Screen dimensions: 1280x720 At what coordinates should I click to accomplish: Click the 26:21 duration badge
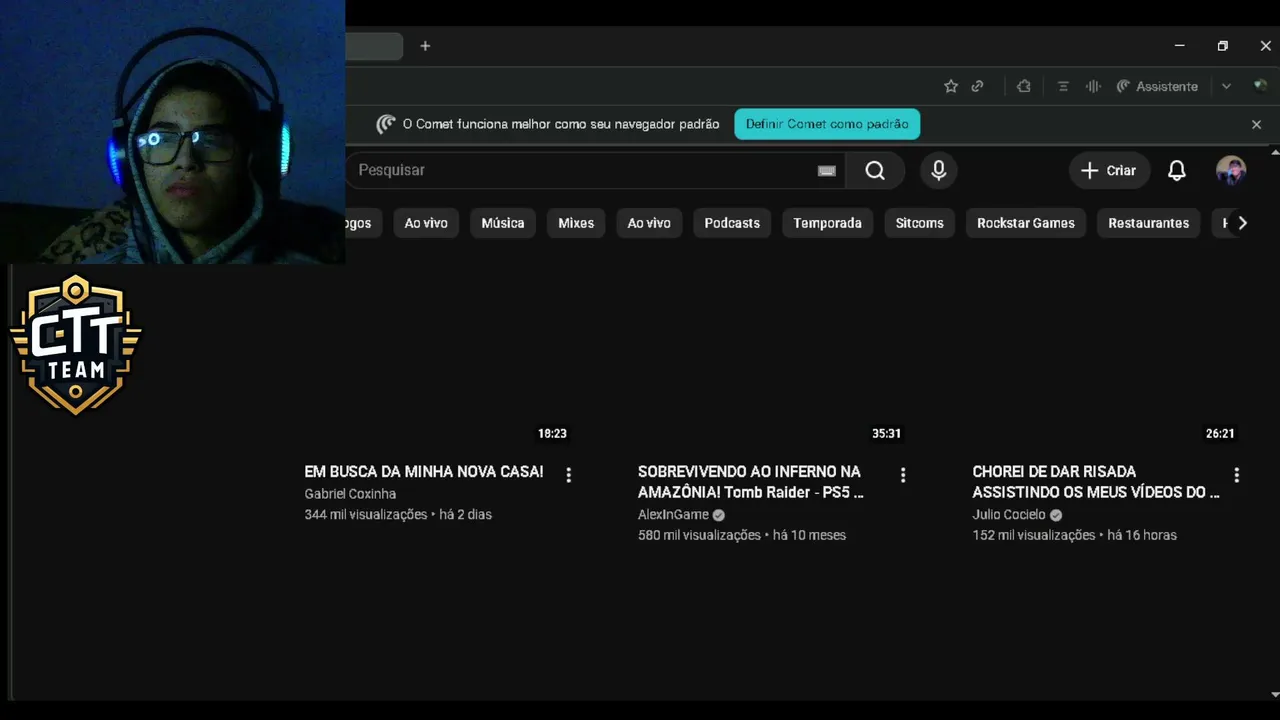coord(1220,433)
